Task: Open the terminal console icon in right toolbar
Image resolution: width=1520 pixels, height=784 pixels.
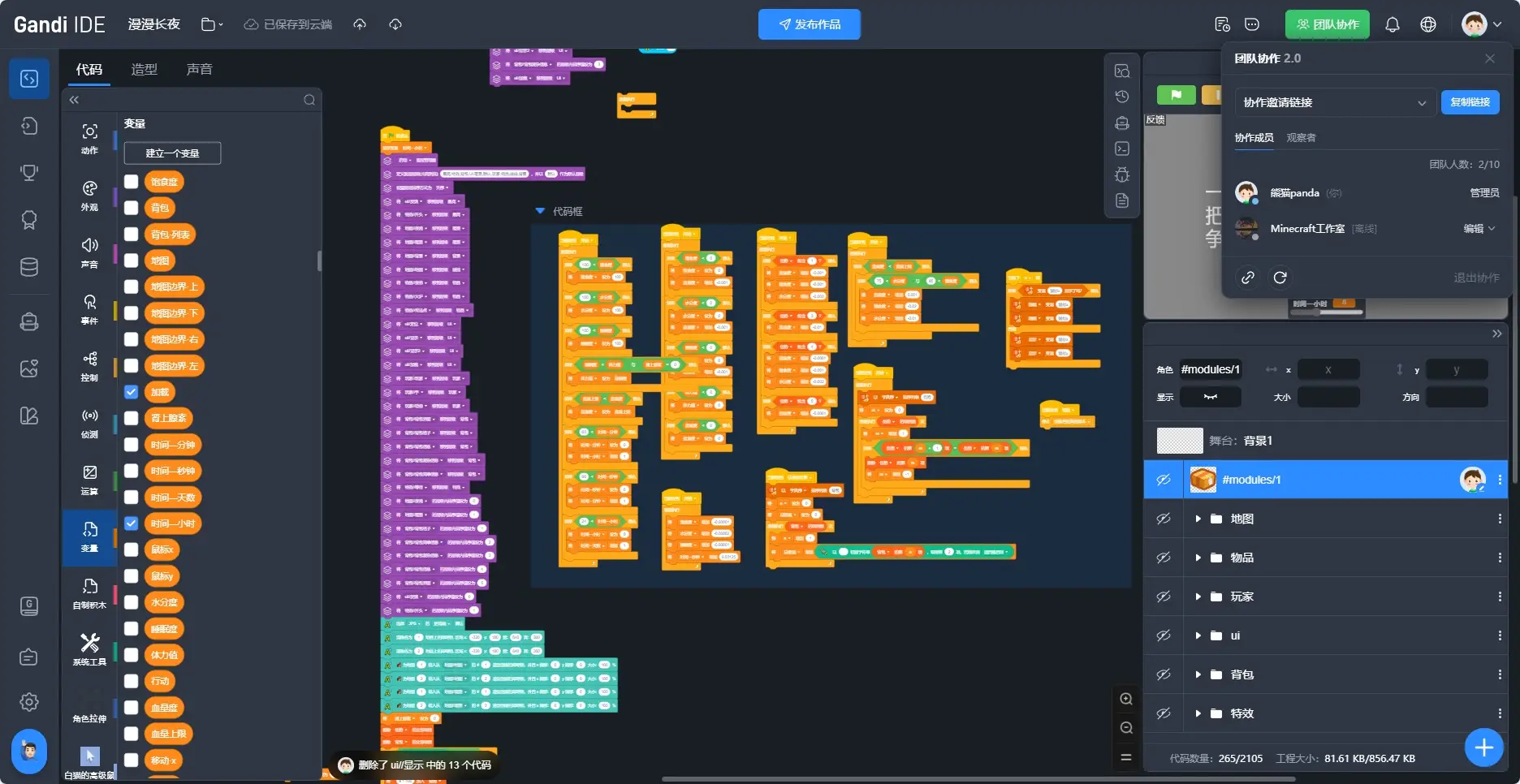Action: coord(1122,149)
